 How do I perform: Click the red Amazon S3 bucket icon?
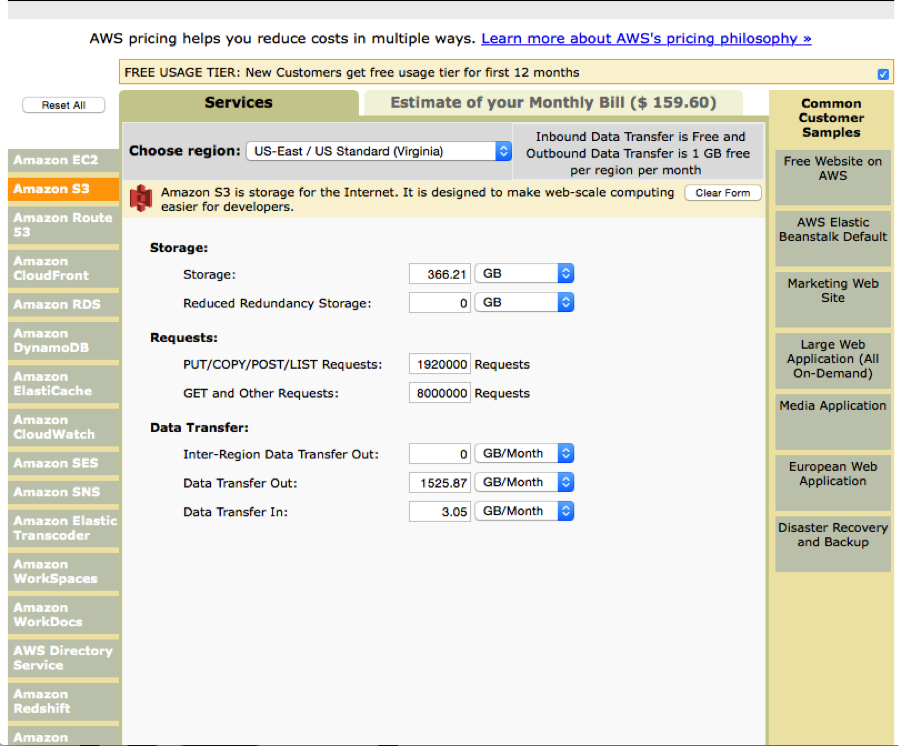141,199
